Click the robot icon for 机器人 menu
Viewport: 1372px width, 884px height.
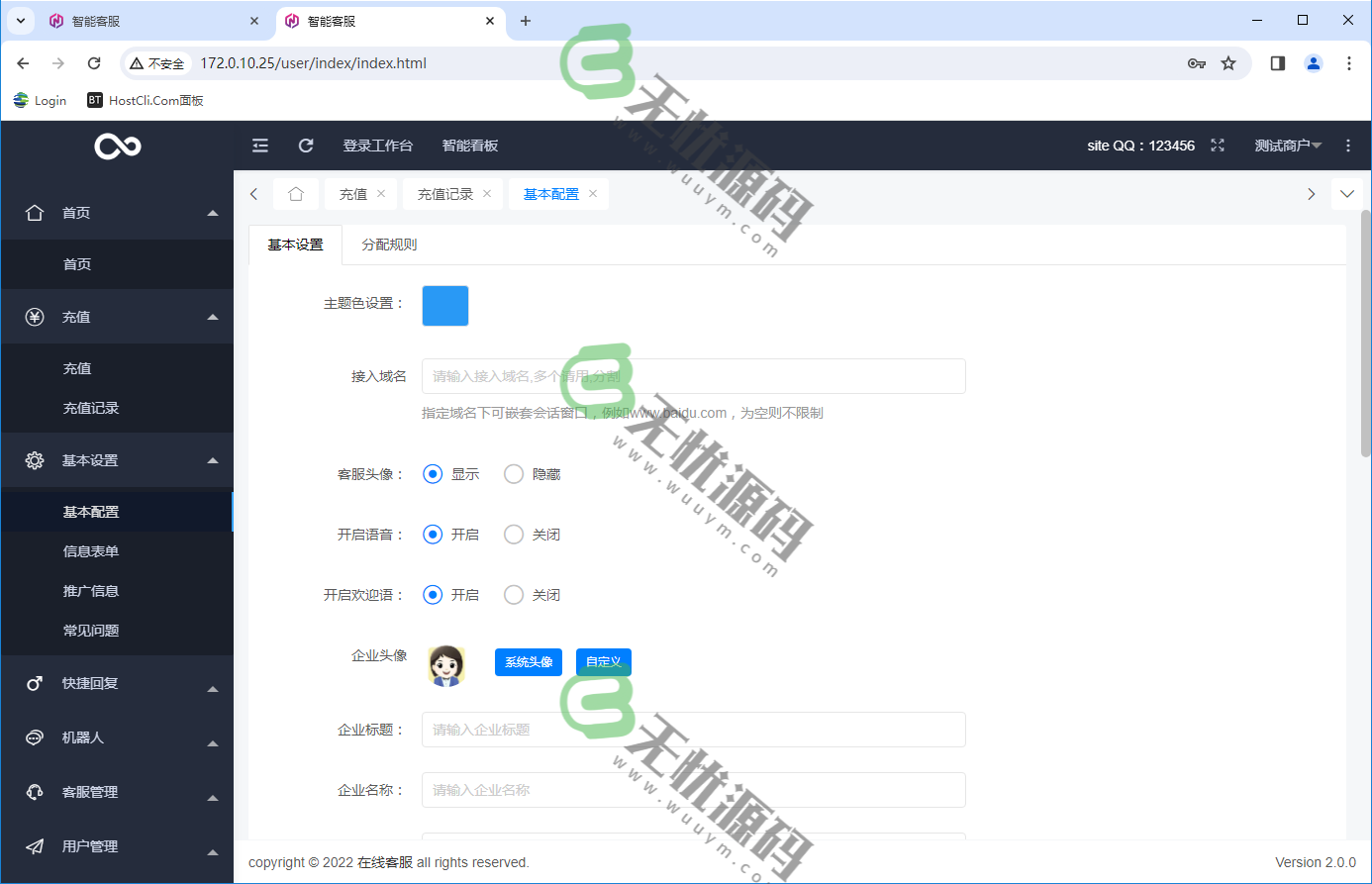click(x=36, y=737)
